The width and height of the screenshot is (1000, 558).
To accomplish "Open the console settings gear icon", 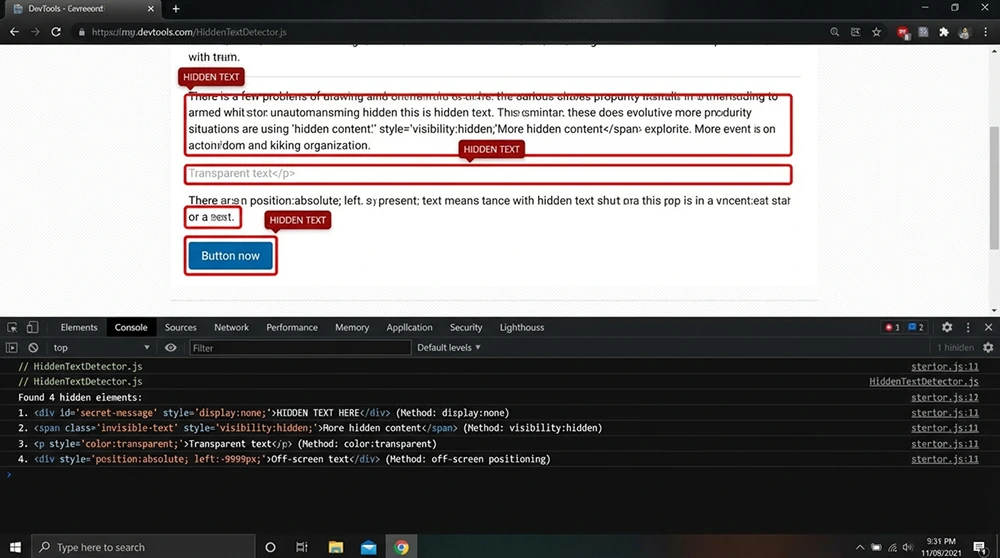I will 988,348.
